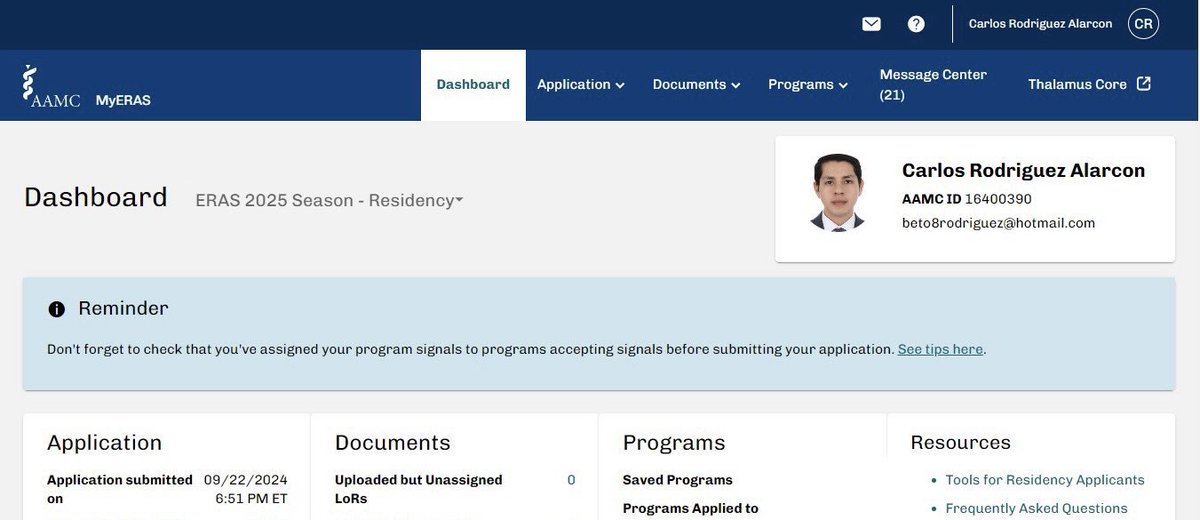
Task: Click the Resources card heading
Action: (961, 443)
